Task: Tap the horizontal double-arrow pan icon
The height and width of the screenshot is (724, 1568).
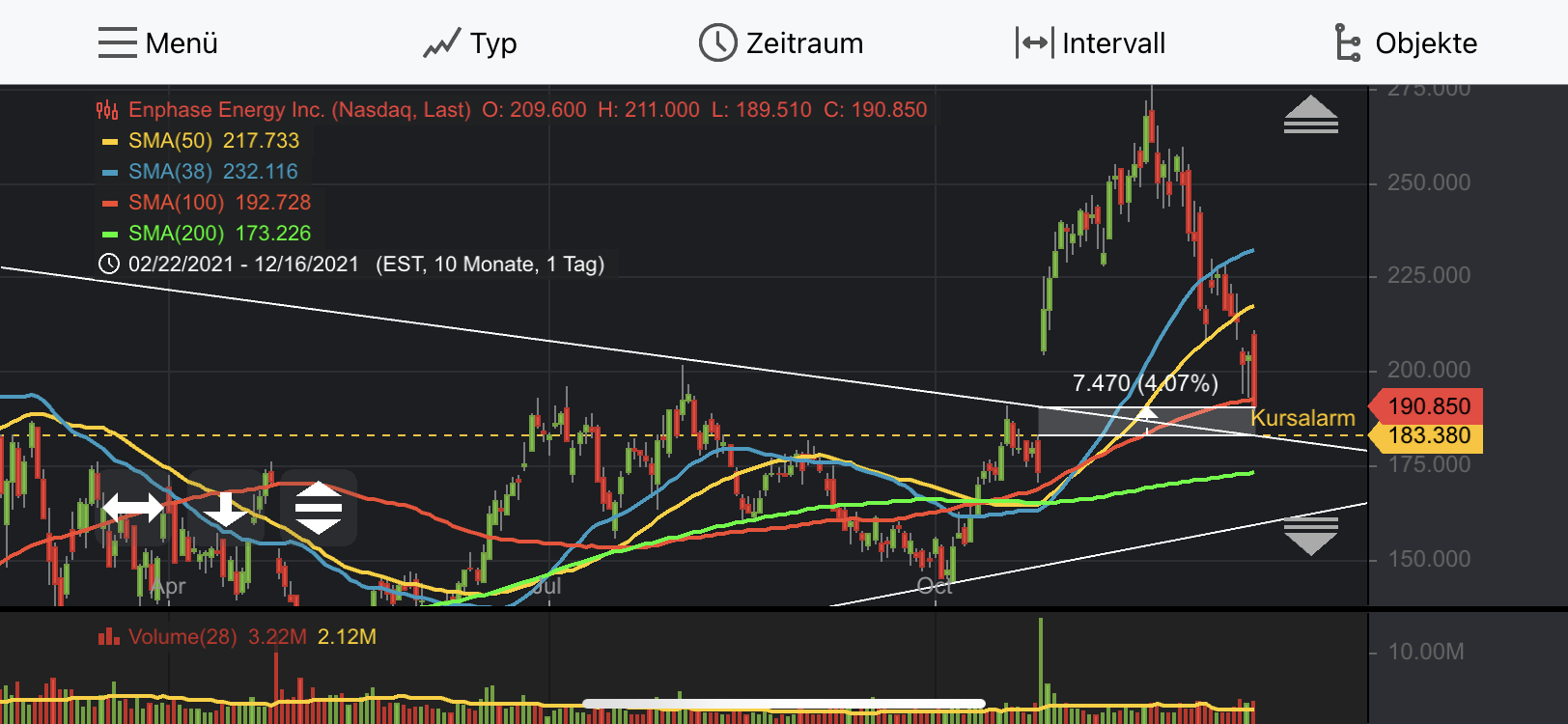Action: (x=133, y=508)
